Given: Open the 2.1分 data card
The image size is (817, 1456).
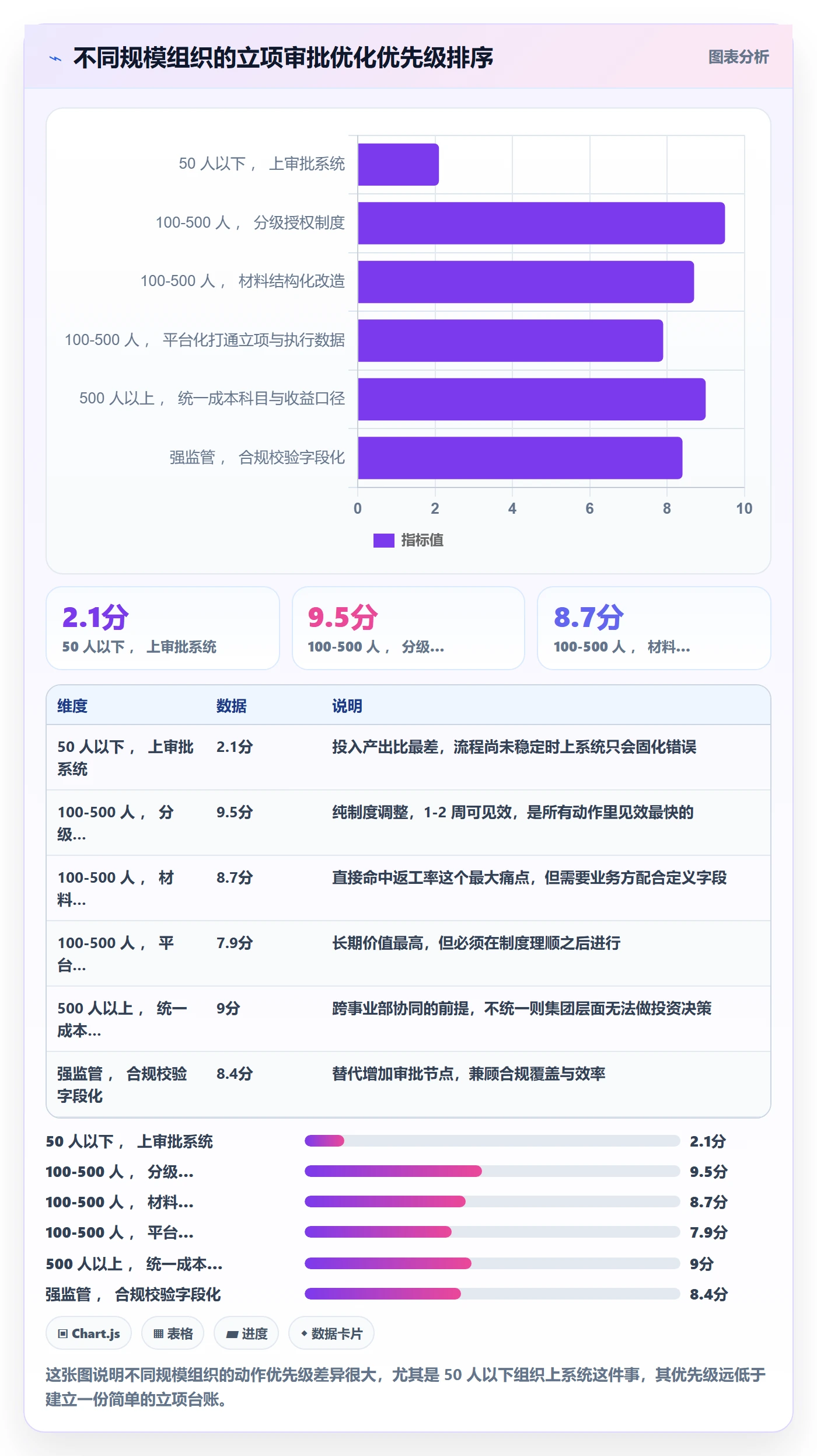Looking at the screenshot, I should coord(163,628).
